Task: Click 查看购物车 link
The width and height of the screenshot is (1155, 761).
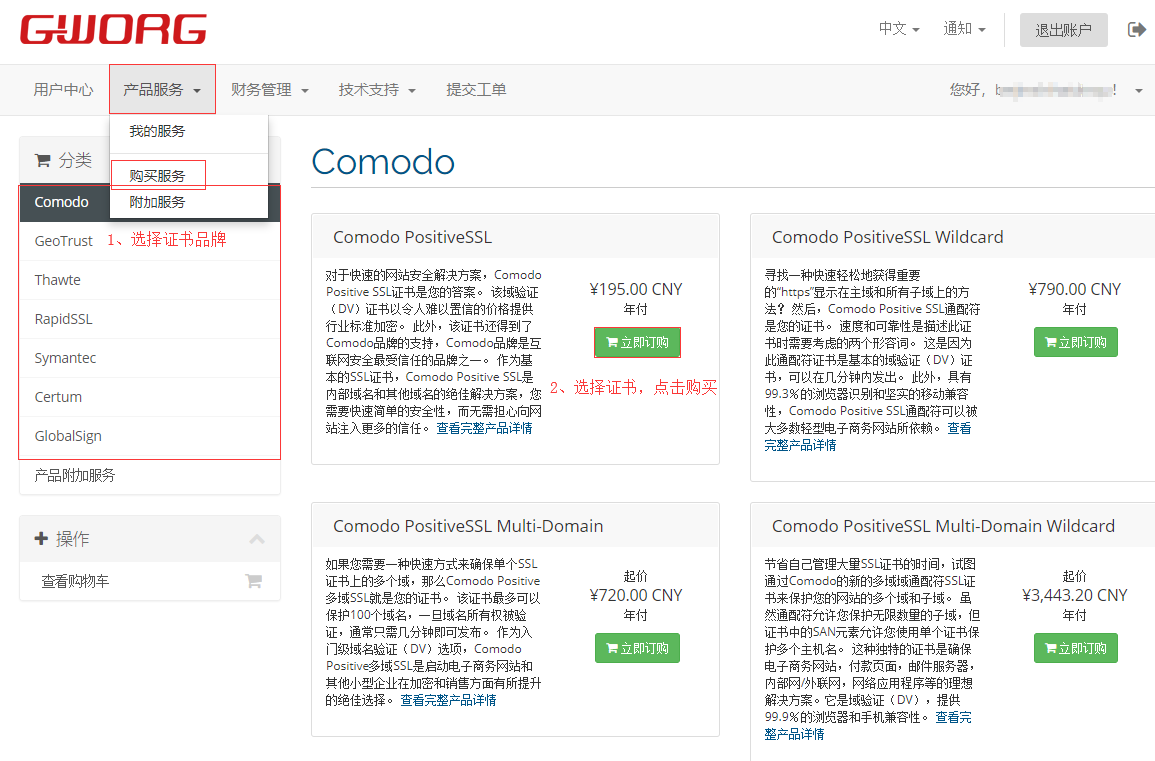Action: (x=75, y=581)
